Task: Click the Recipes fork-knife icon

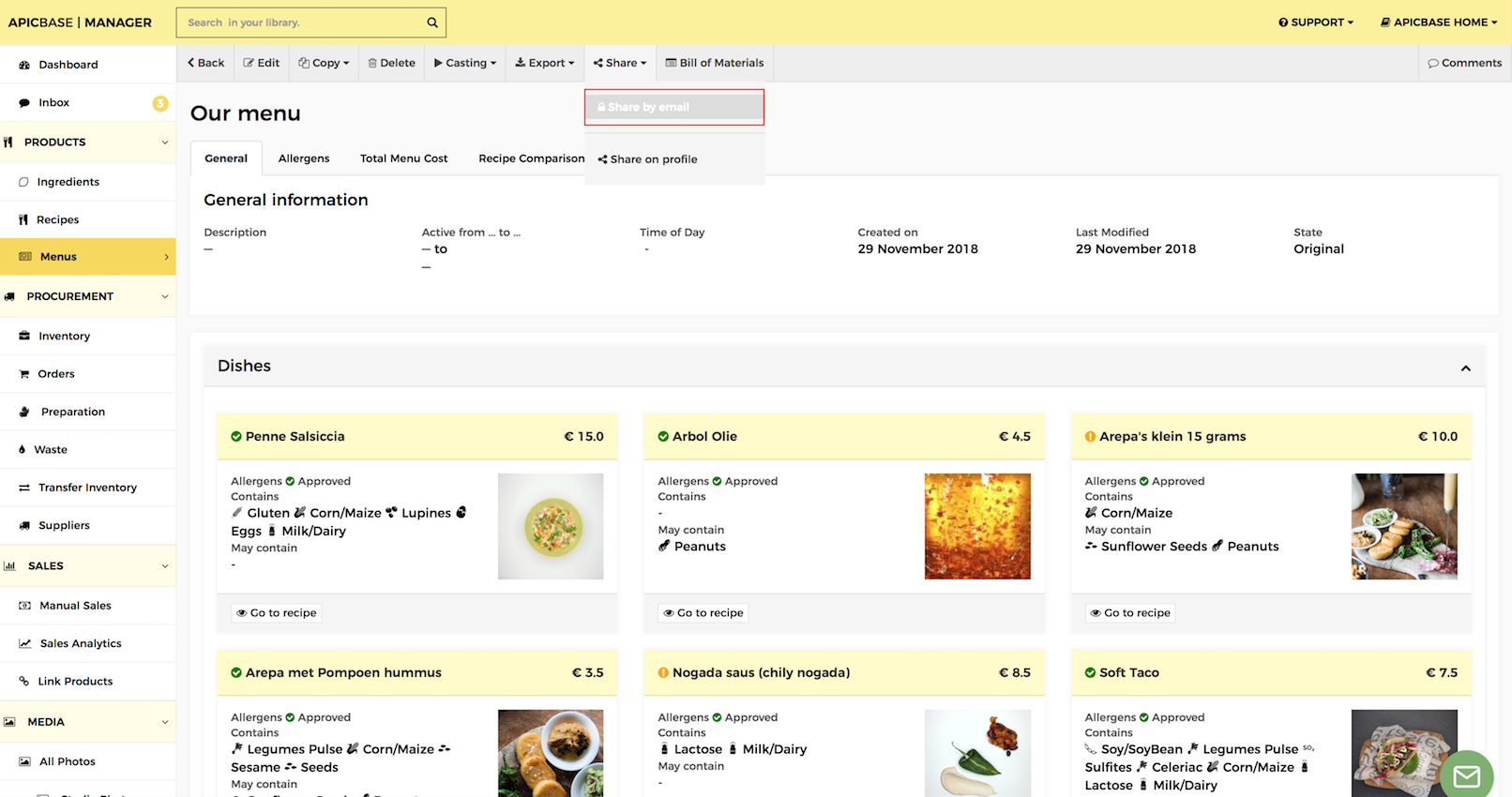Action: pyautogui.click(x=23, y=219)
